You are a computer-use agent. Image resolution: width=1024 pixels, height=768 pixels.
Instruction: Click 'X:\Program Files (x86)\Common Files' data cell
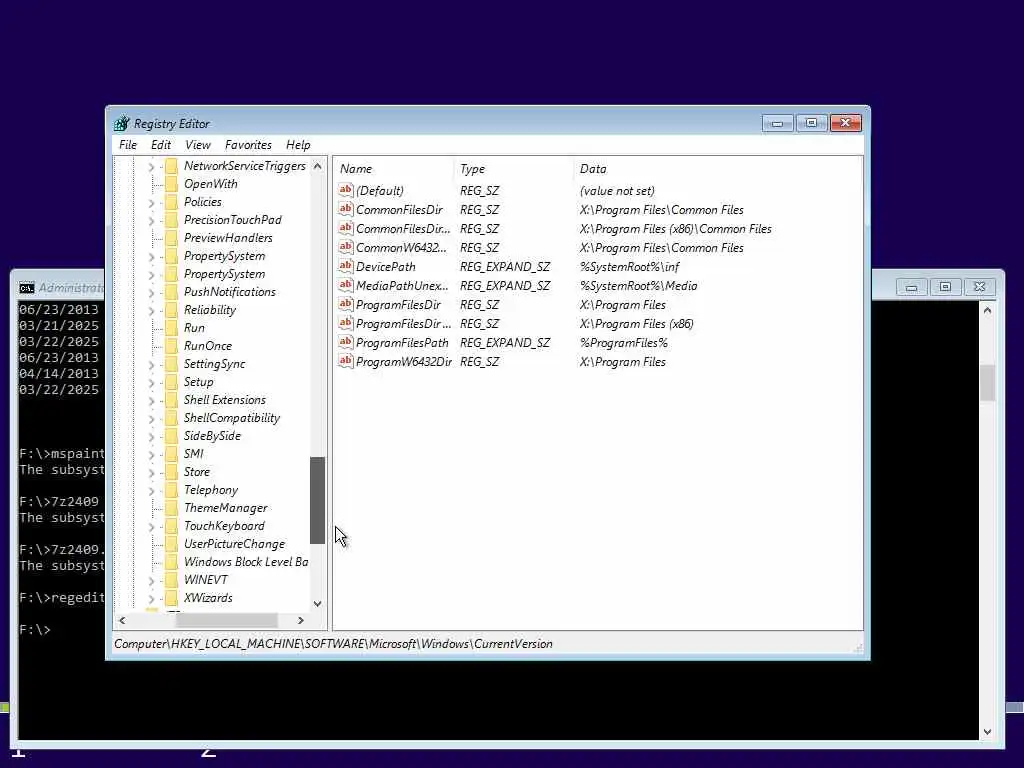click(676, 229)
